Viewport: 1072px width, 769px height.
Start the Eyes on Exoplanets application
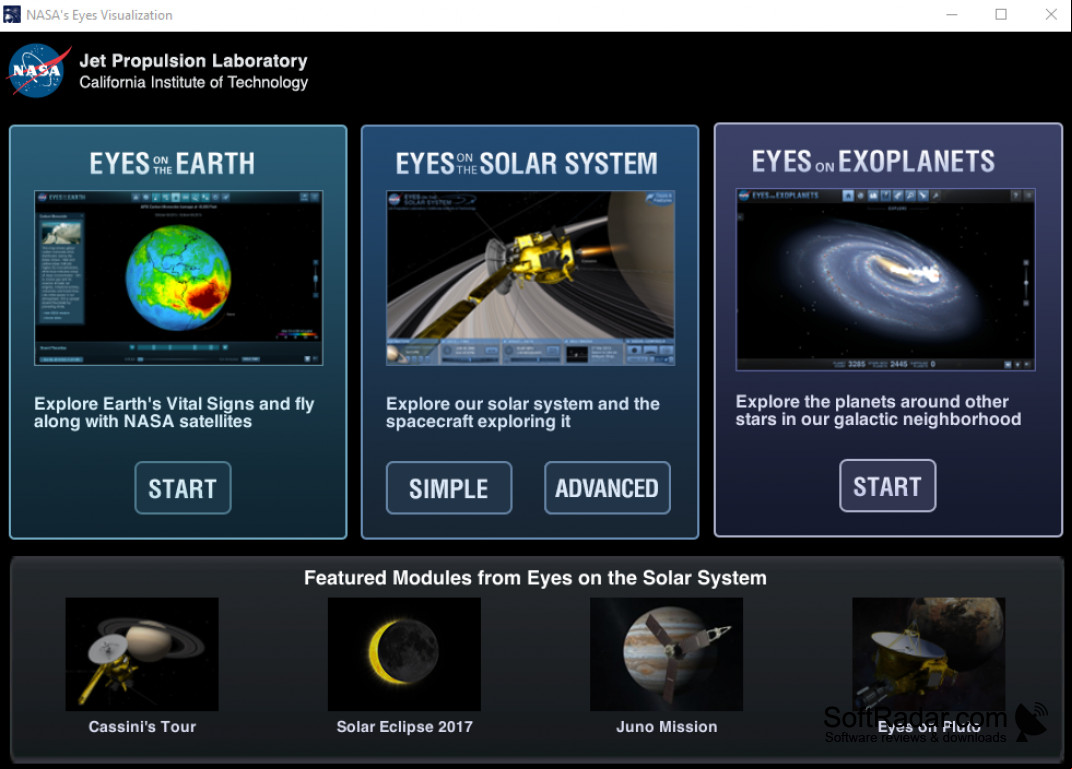coord(887,486)
